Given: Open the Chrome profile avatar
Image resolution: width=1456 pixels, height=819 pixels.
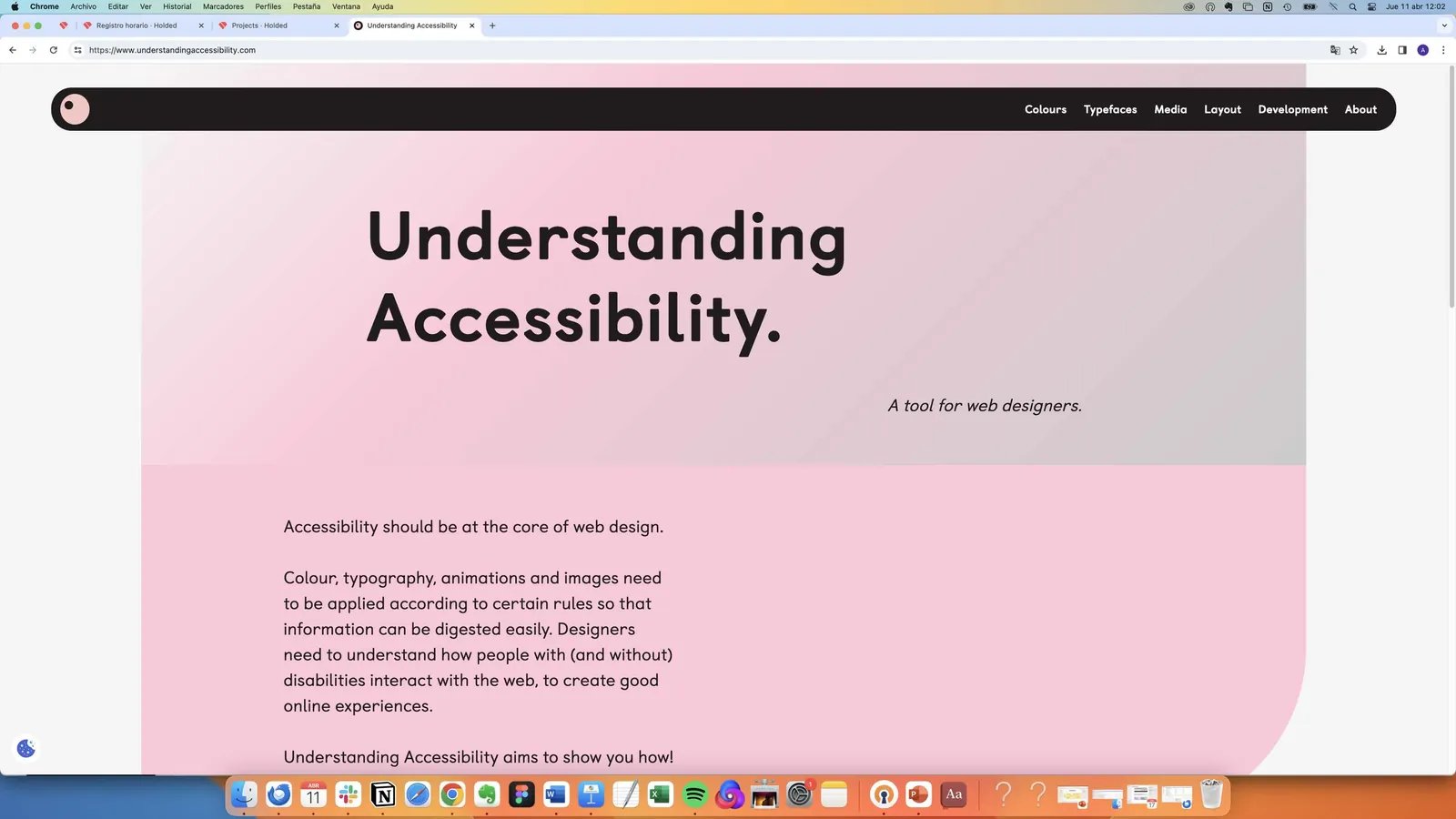Looking at the screenshot, I should [x=1423, y=50].
